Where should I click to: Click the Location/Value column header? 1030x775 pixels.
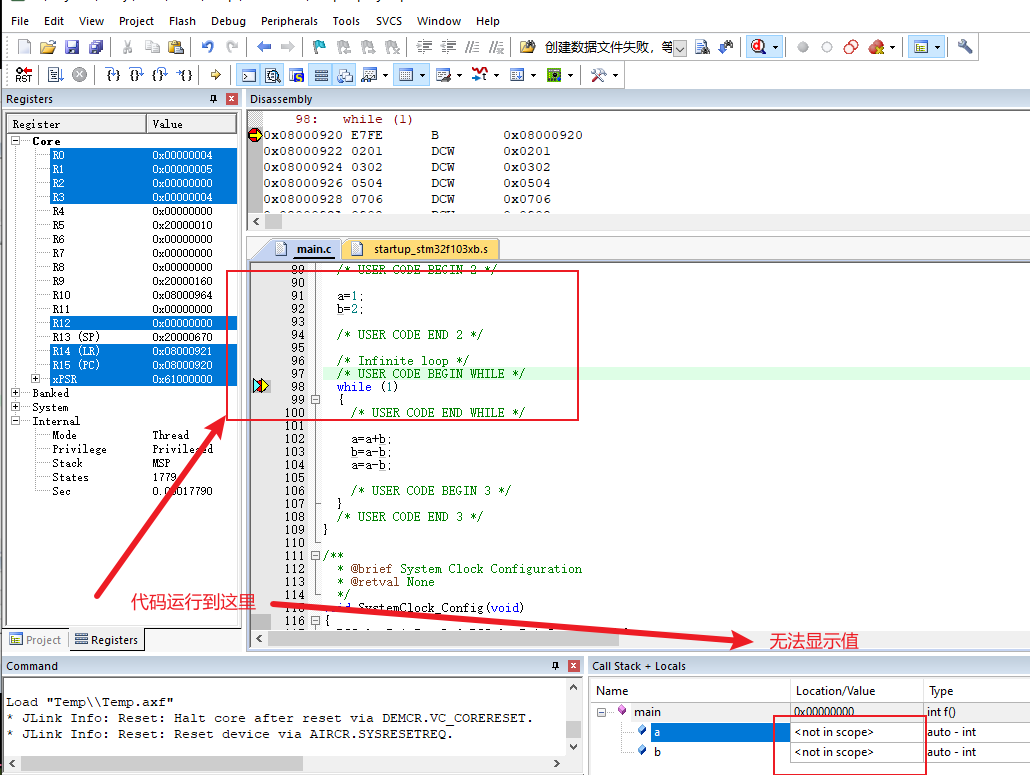tap(857, 691)
